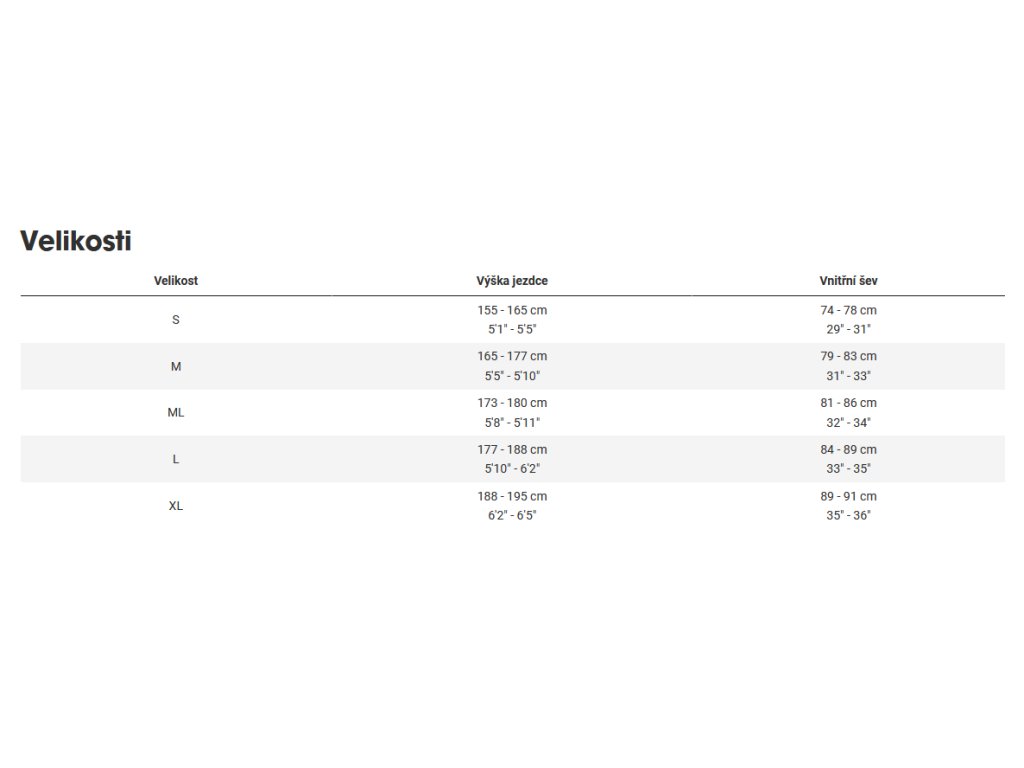The height and width of the screenshot is (768, 1024).
Task: Click the Velikosti heading
Action: (76, 241)
